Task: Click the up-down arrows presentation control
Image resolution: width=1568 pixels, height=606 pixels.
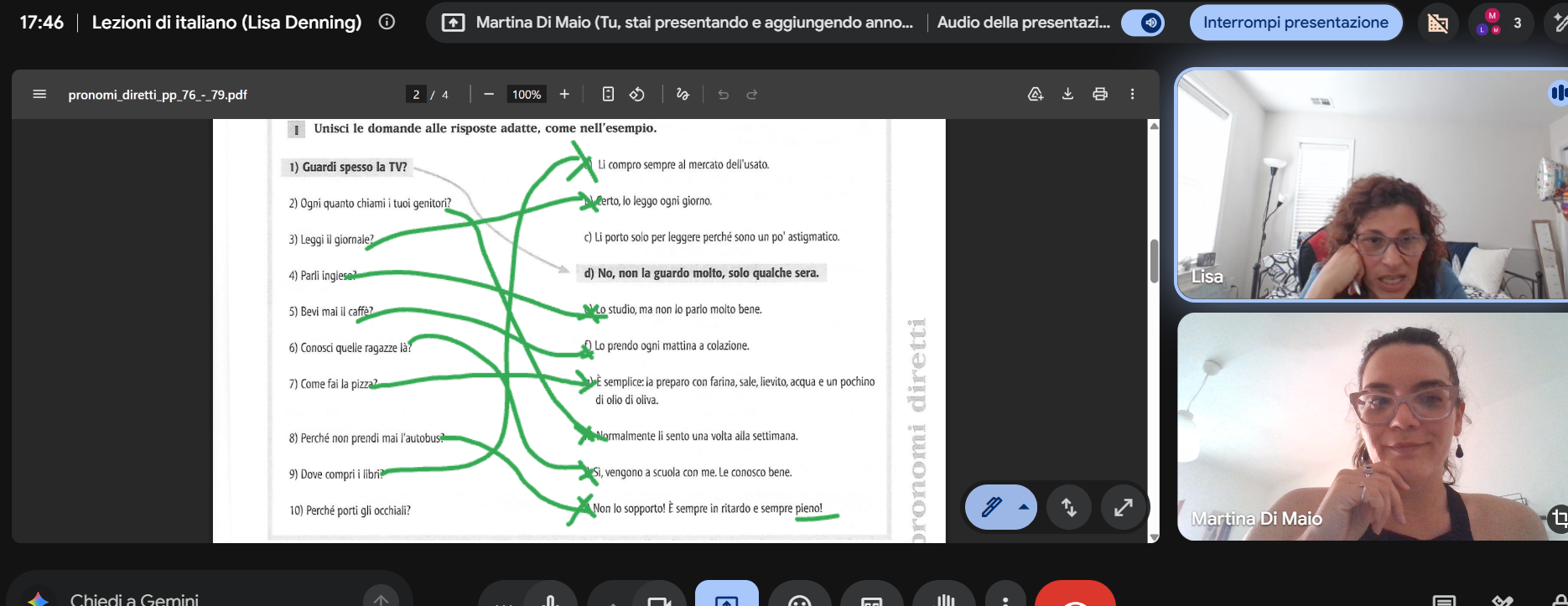Action: point(1068,507)
